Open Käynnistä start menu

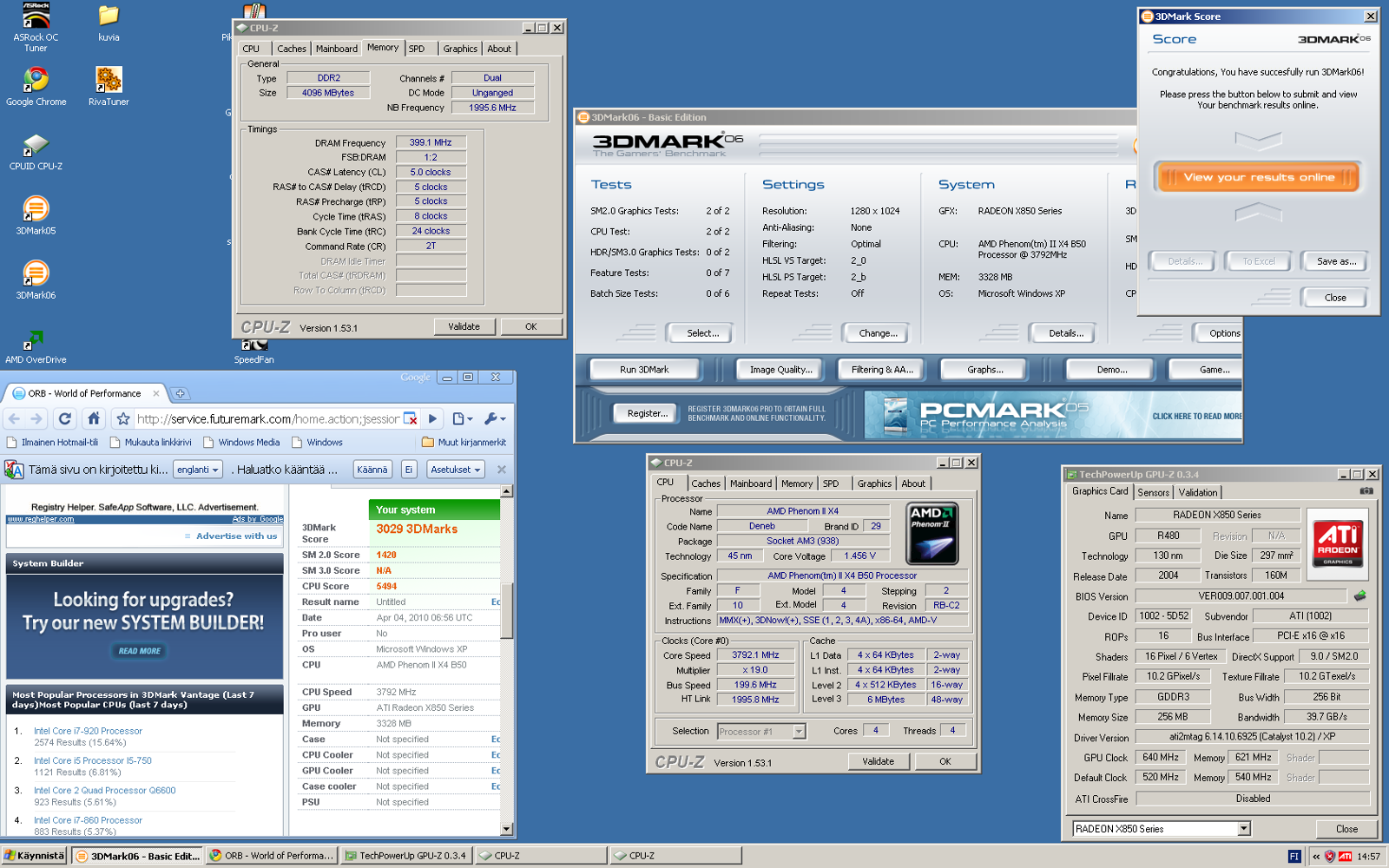tap(34, 856)
